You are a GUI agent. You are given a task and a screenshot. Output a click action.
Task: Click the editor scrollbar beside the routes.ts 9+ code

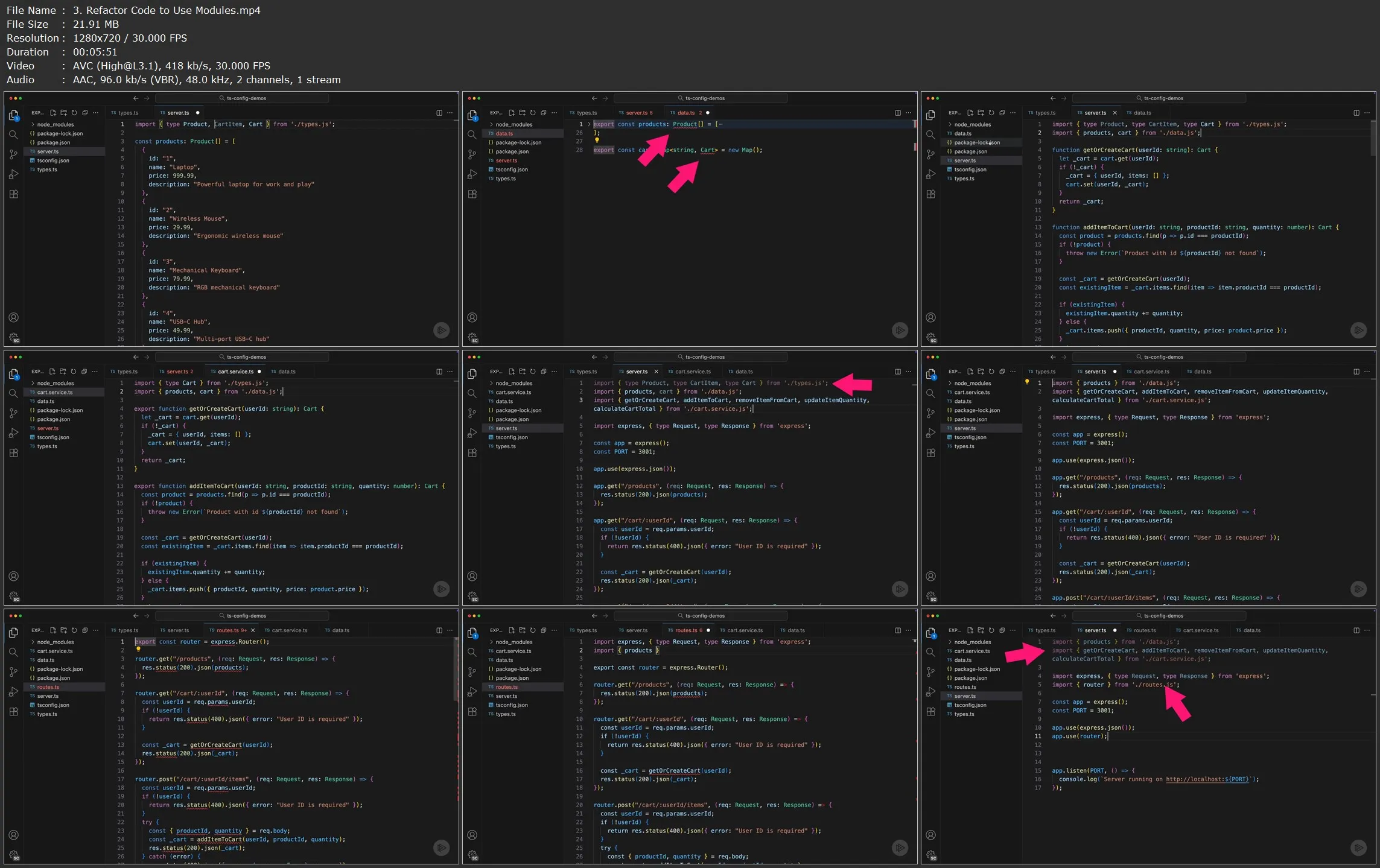[x=456, y=670]
